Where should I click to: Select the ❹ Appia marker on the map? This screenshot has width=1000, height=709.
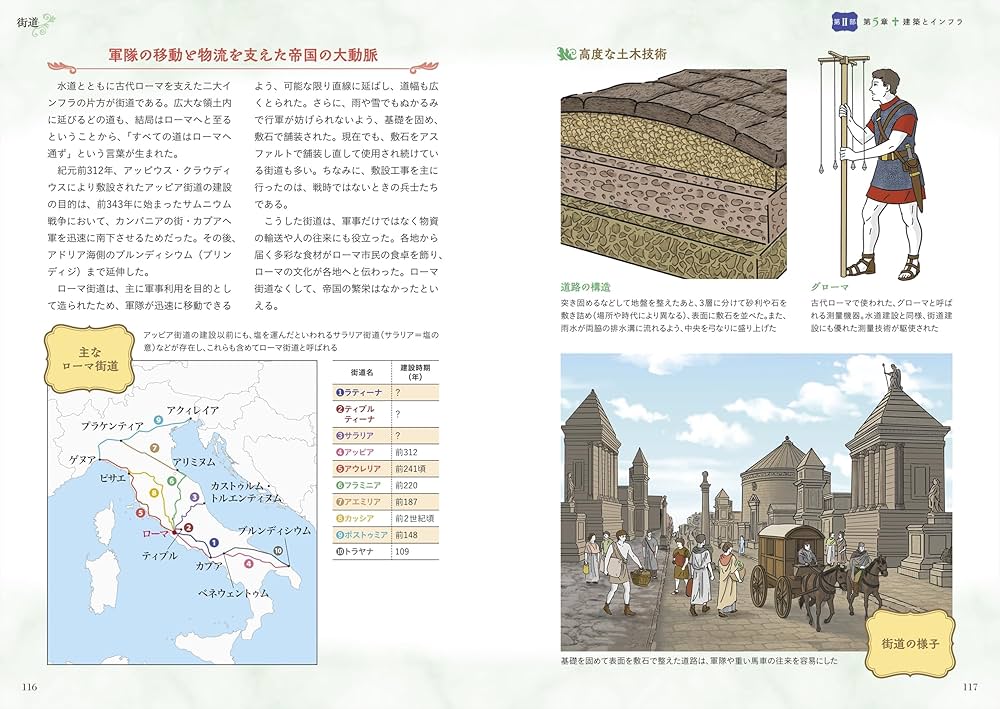tap(247, 562)
